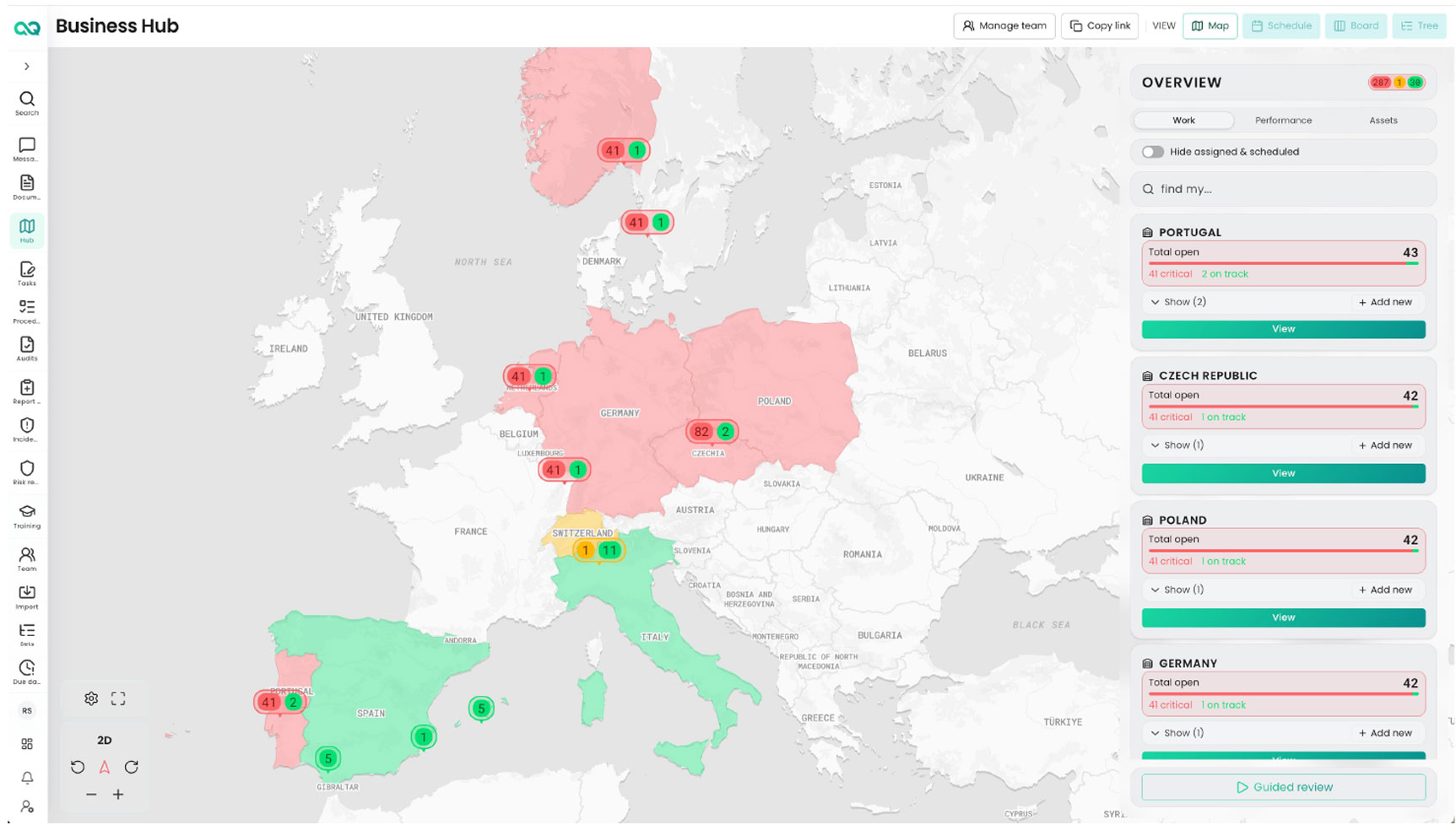
Task: Select the Assets tab in Overview
Action: (1383, 121)
